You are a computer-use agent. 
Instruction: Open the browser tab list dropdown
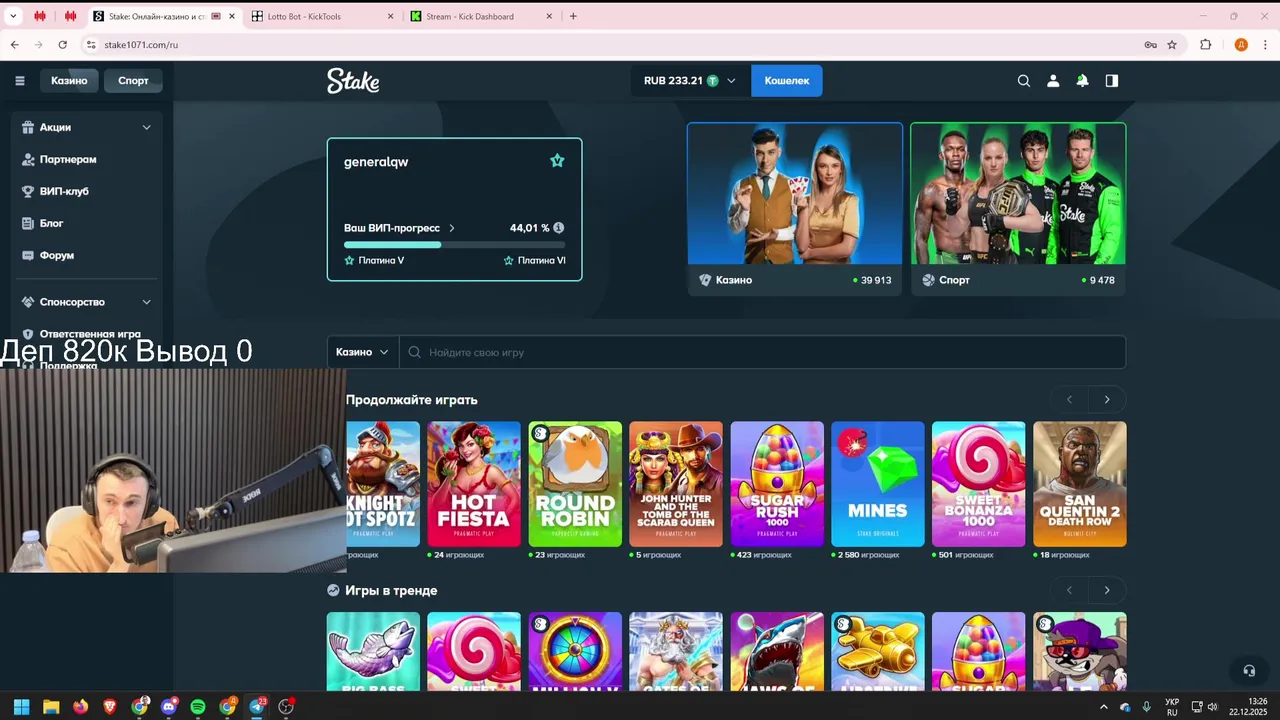[x=14, y=16]
